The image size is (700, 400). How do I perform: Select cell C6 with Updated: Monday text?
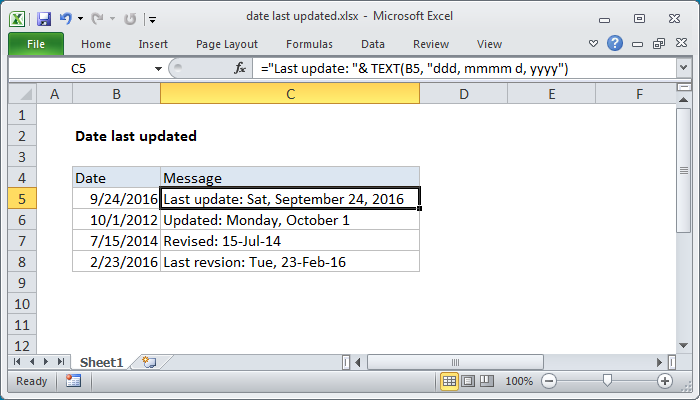click(290, 220)
